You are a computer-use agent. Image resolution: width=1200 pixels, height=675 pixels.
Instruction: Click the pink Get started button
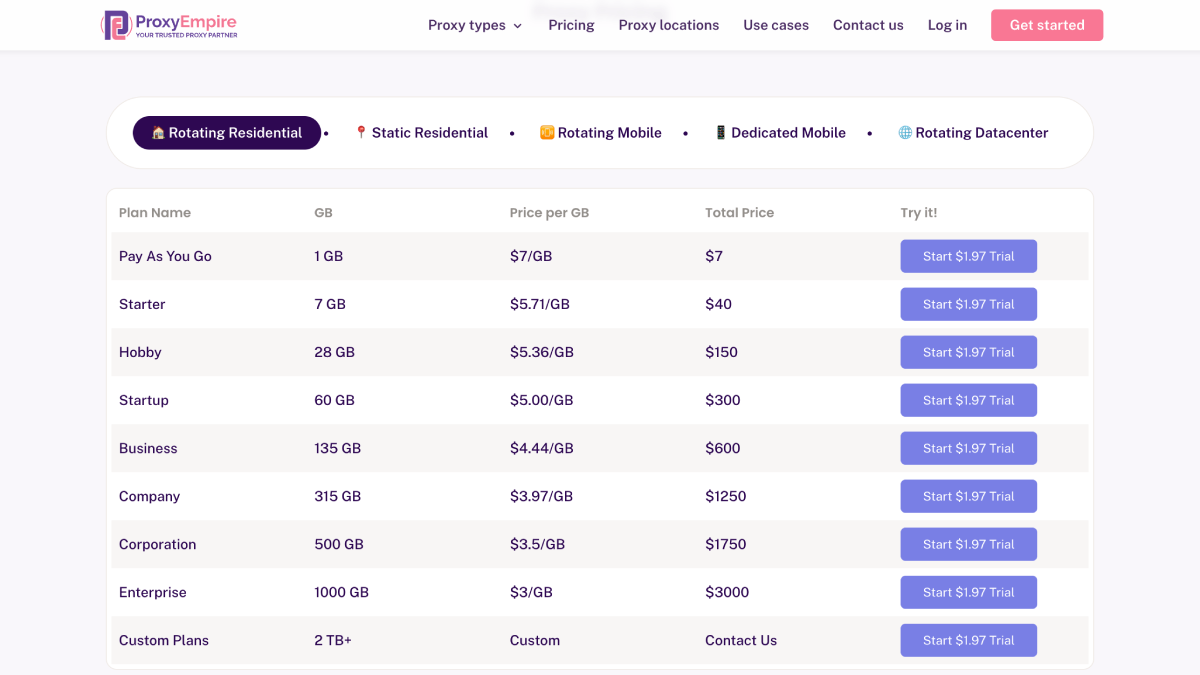[x=1047, y=25]
